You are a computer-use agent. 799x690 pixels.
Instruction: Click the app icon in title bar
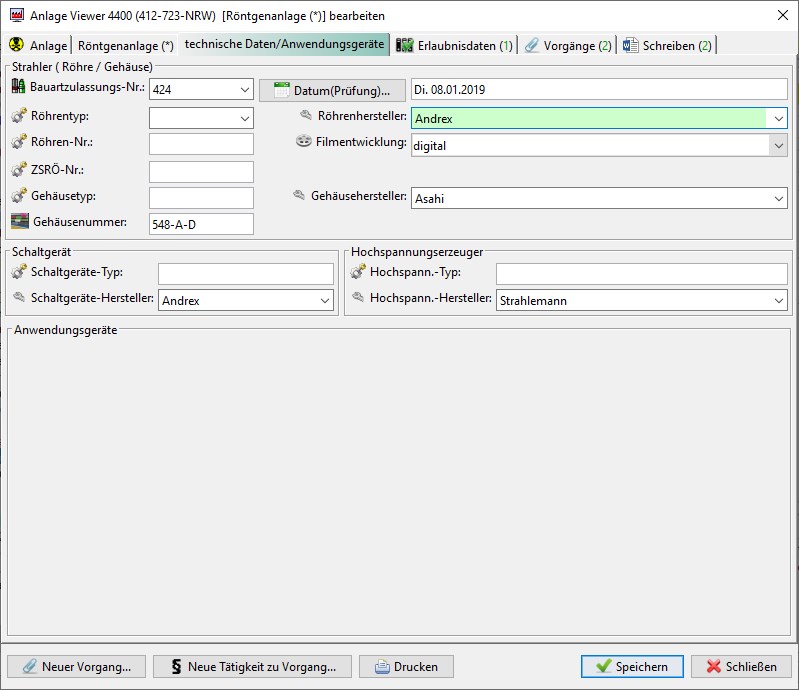(15, 15)
